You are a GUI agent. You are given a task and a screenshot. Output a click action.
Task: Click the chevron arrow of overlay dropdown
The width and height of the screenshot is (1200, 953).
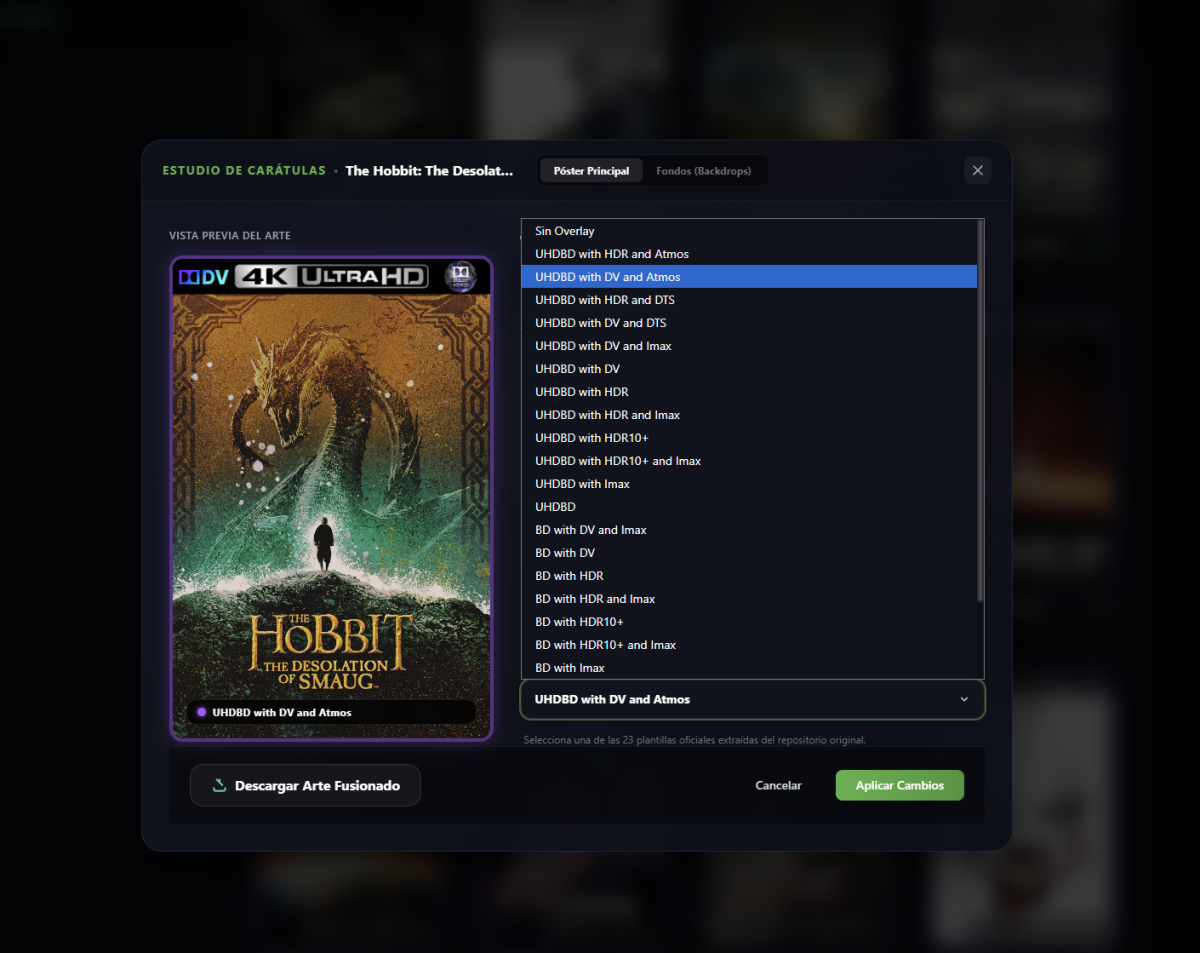[x=964, y=700]
